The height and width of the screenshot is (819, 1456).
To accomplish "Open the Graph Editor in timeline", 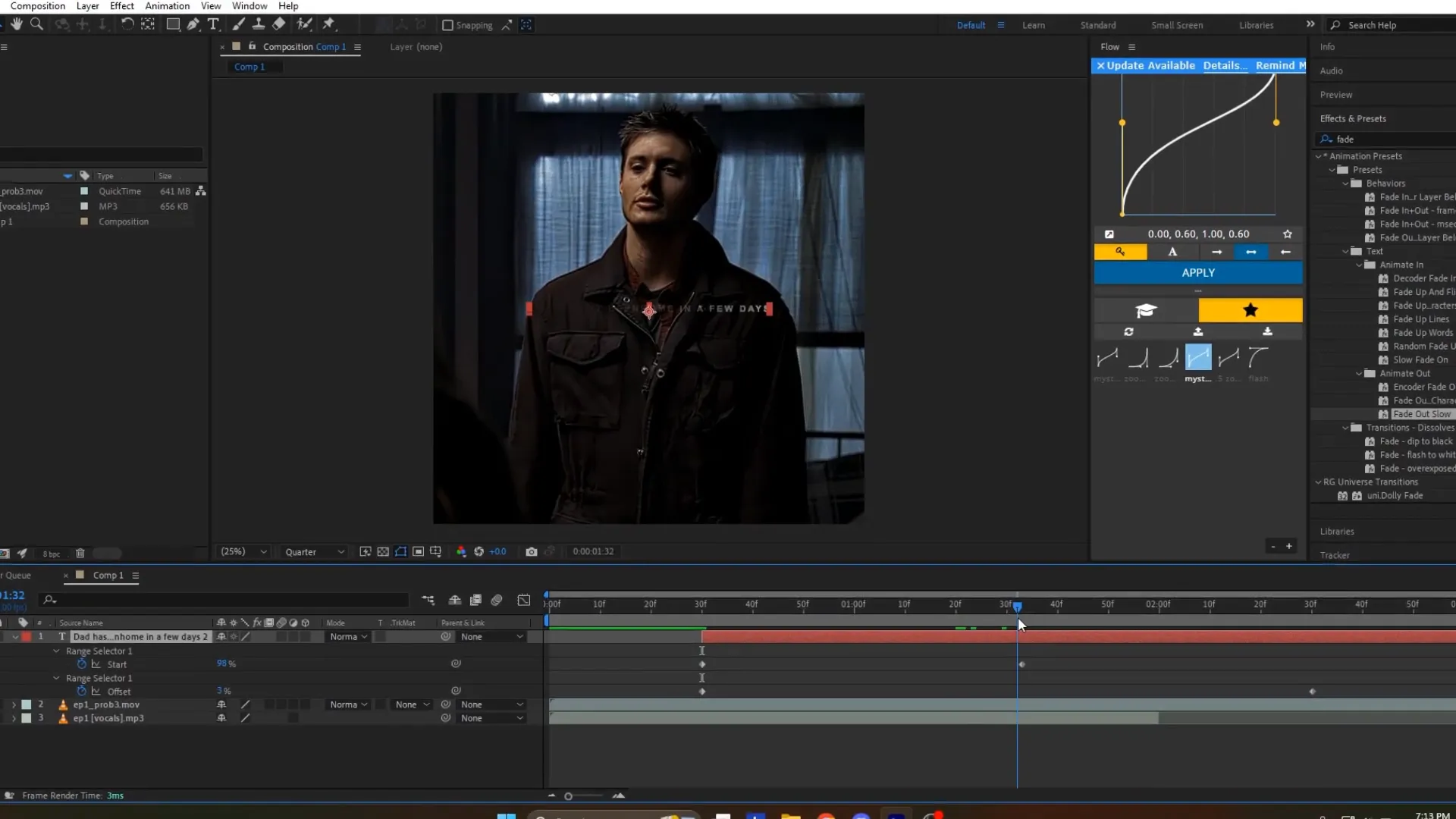I will [x=524, y=600].
